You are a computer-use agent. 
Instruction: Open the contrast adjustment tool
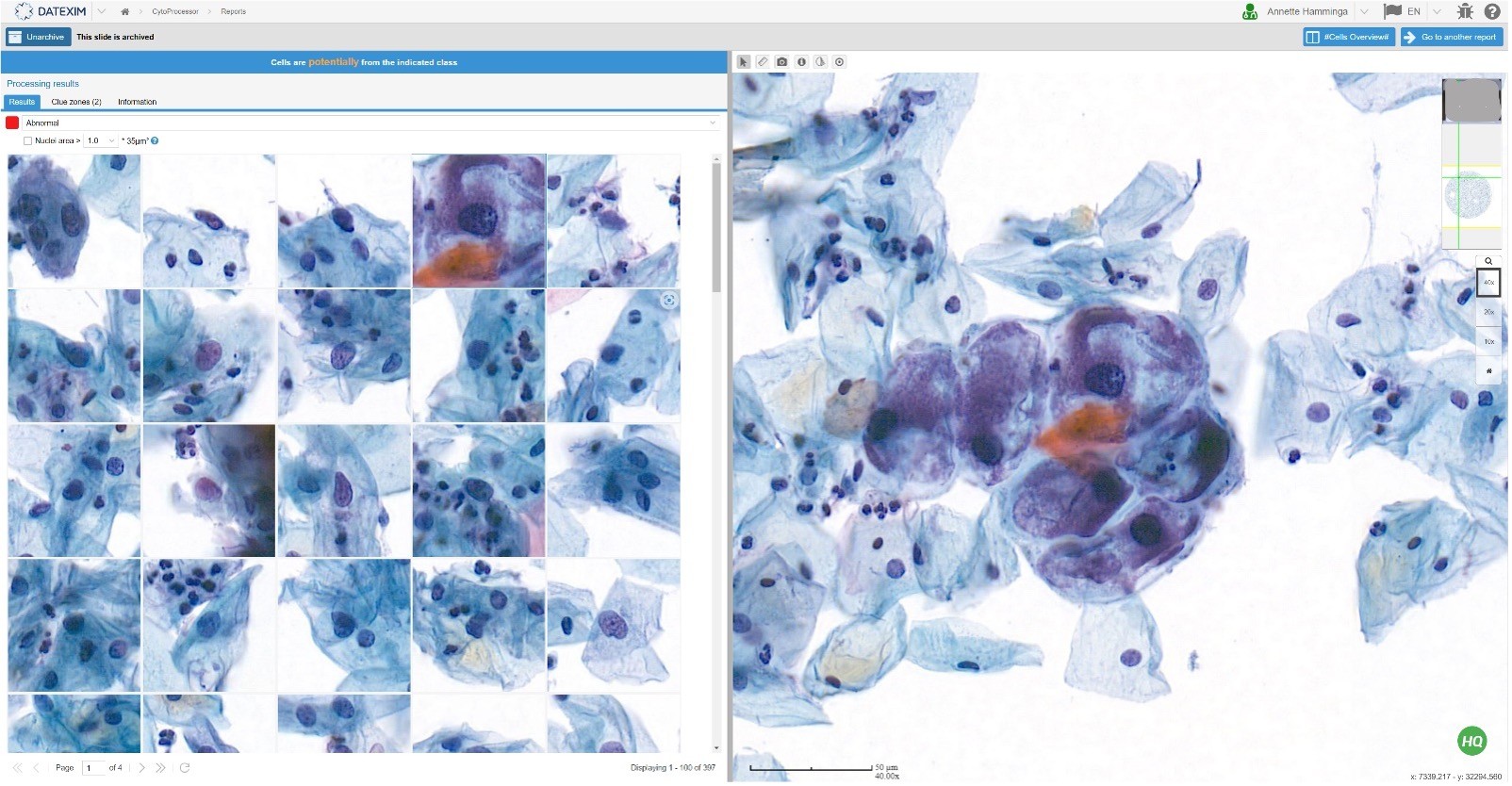tap(822, 62)
